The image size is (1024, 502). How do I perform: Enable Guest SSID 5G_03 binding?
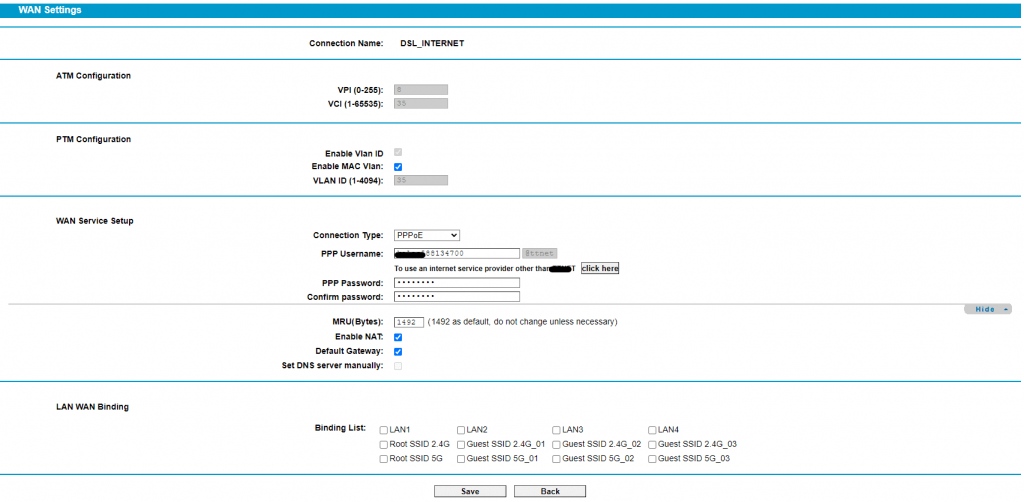click(652, 459)
